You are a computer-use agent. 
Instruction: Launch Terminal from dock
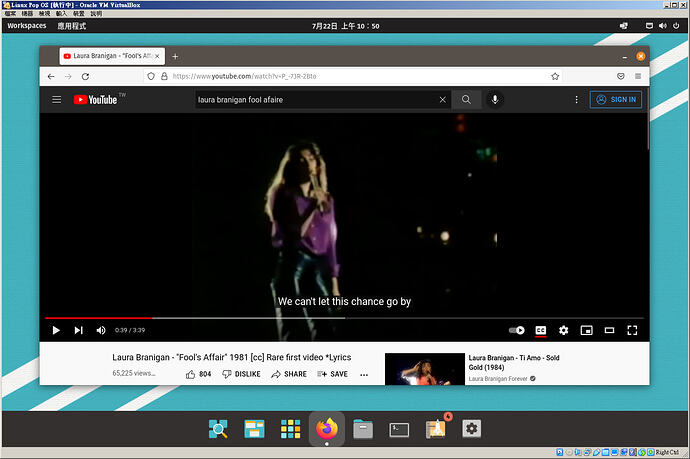[x=399, y=429]
